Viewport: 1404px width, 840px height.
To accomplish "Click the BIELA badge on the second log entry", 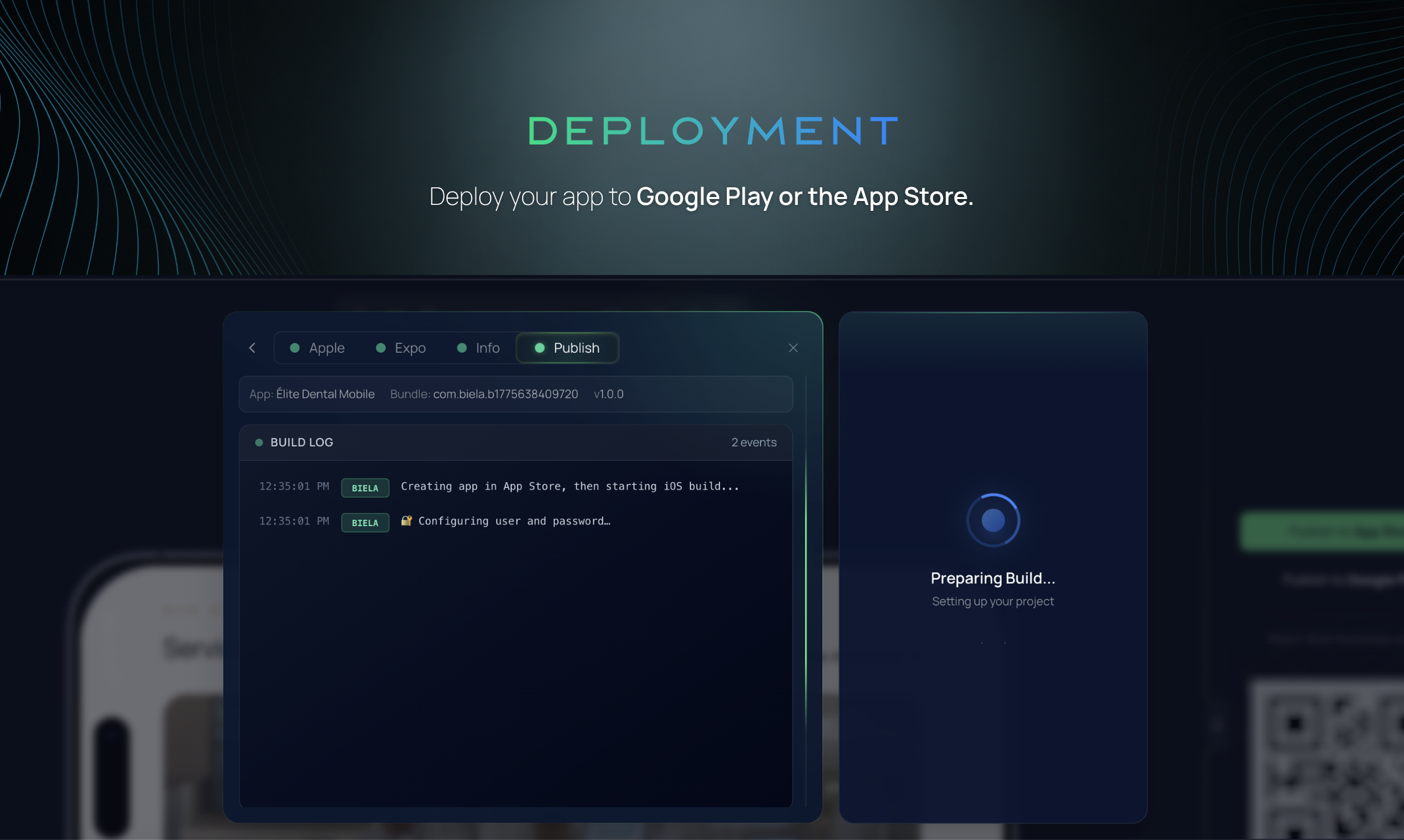I will (x=365, y=522).
